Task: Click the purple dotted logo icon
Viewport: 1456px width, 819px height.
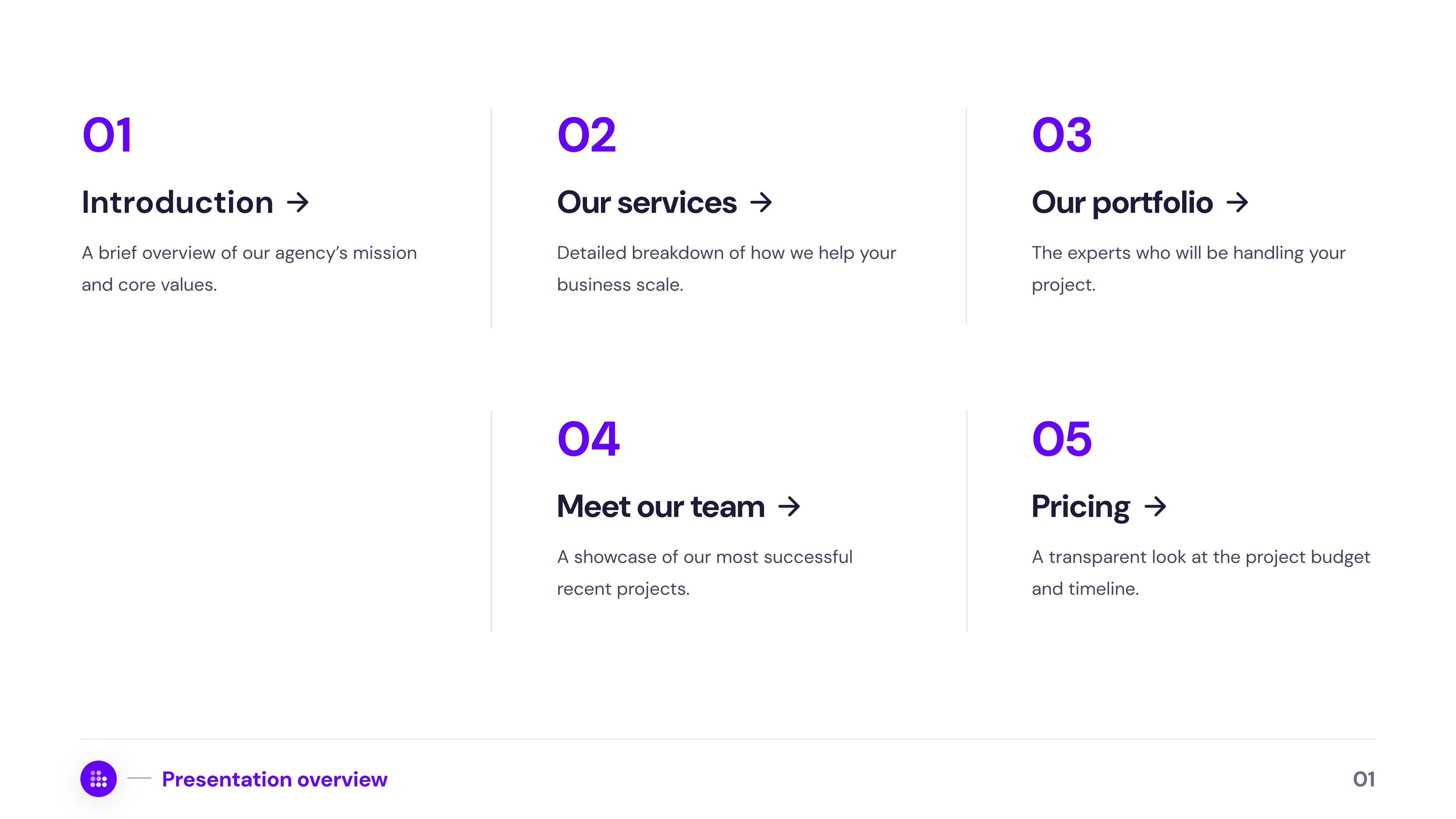Action: pos(98,779)
